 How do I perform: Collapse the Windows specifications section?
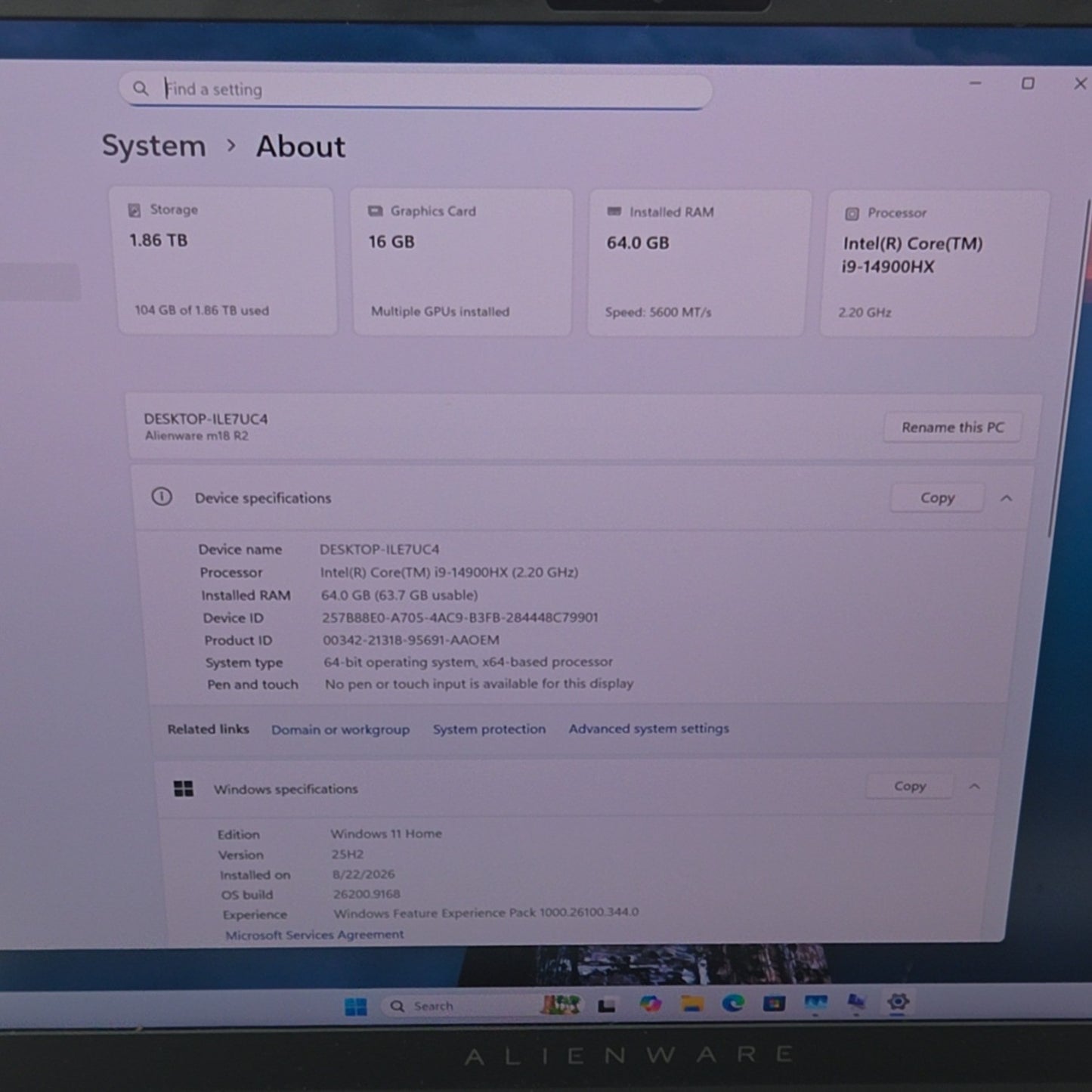[975, 787]
